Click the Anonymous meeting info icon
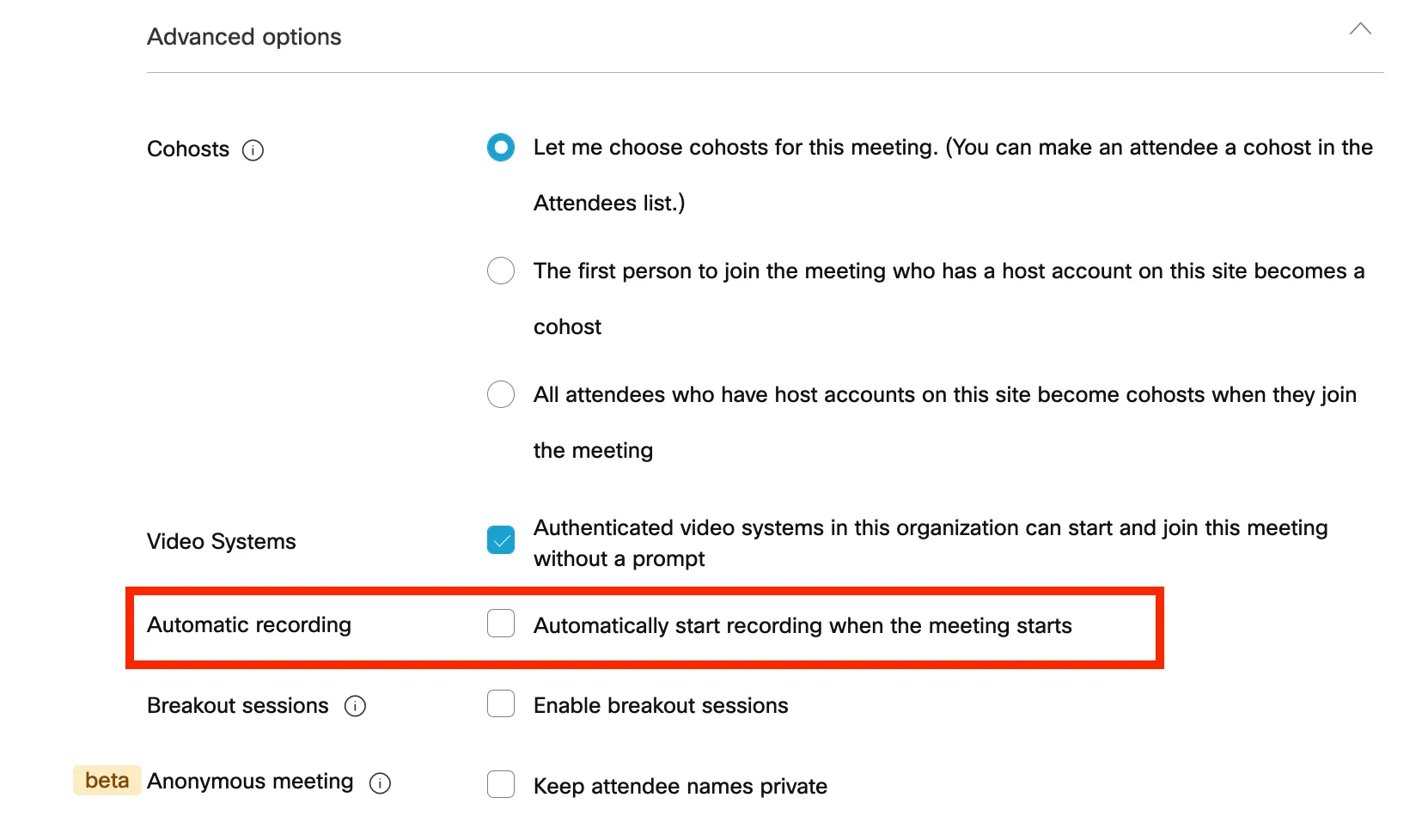This screenshot has height=840, width=1428. (x=380, y=783)
